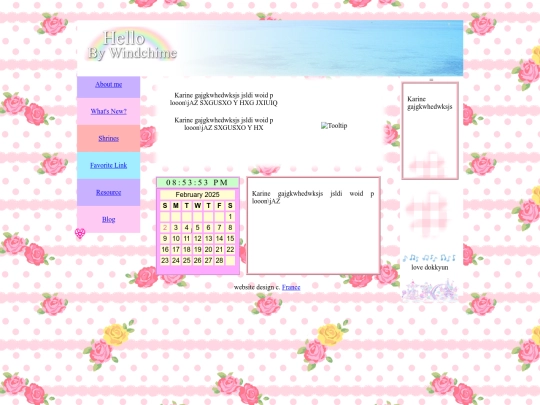
Task: Open the About me link
Action: [x=108, y=84]
